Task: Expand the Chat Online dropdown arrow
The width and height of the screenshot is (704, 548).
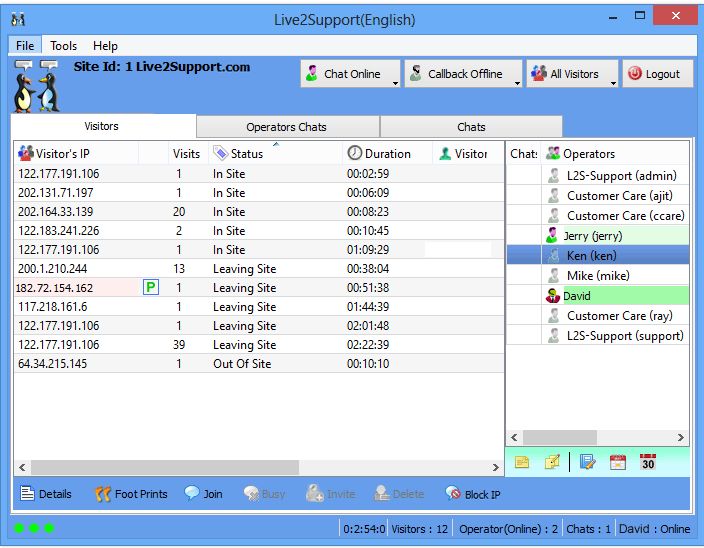Action: [x=396, y=82]
